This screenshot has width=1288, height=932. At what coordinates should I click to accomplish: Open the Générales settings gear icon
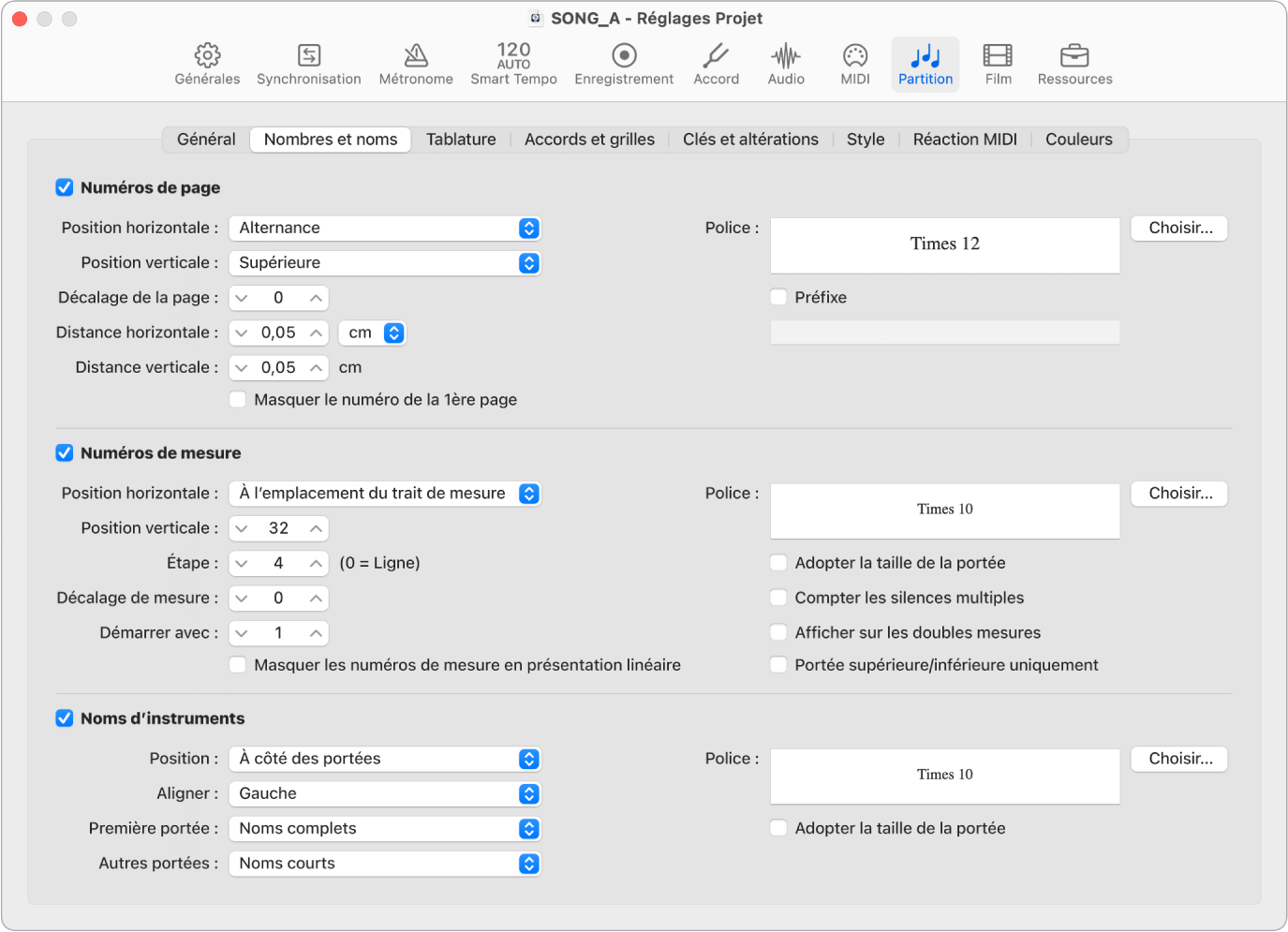(x=207, y=64)
